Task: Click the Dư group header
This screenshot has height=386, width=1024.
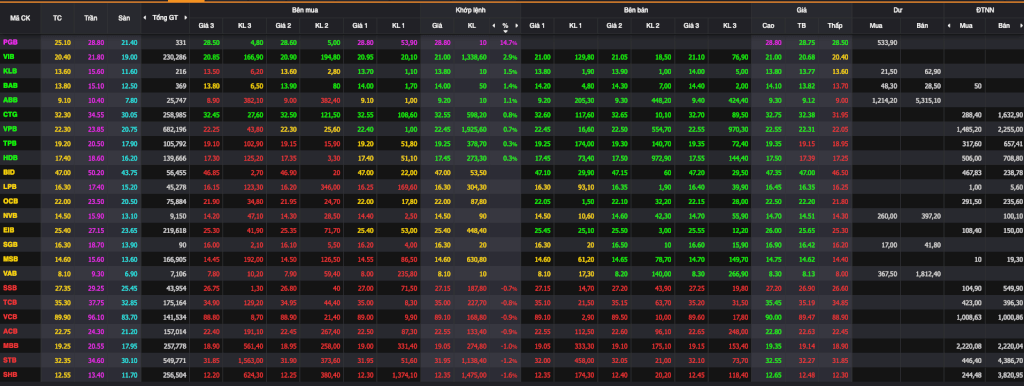Action: click(897, 10)
